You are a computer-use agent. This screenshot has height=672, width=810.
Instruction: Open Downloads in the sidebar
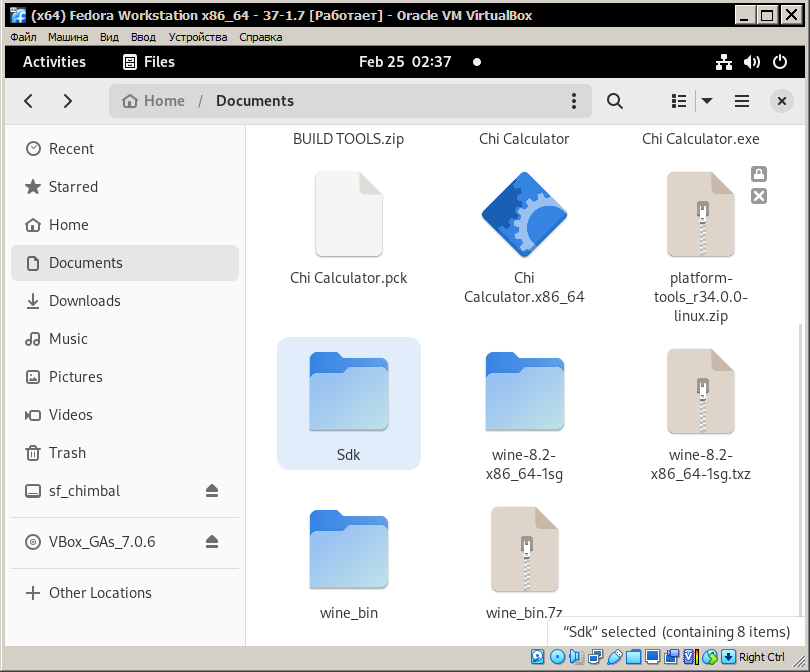coord(124,301)
